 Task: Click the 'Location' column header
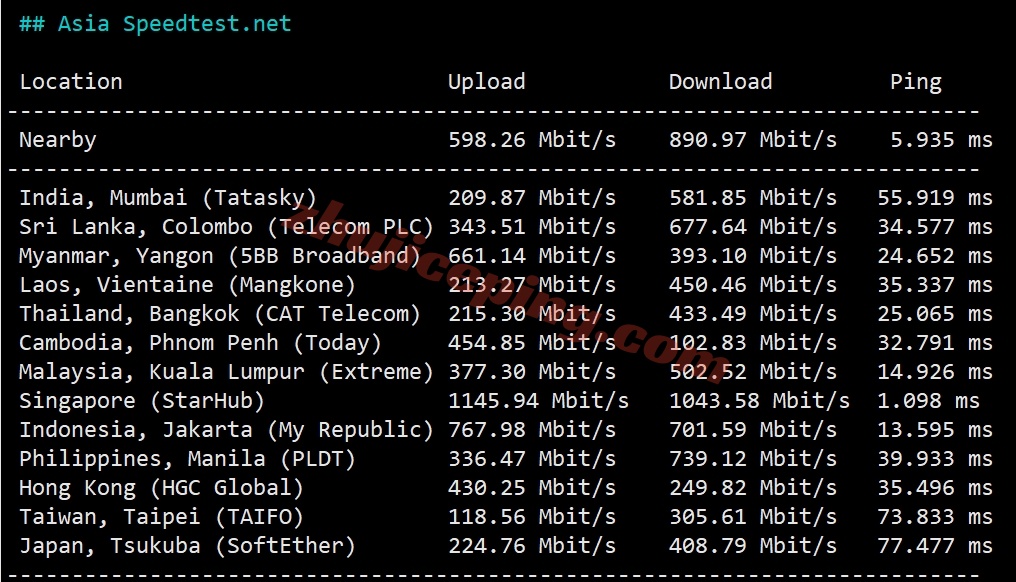(x=71, y=82)
